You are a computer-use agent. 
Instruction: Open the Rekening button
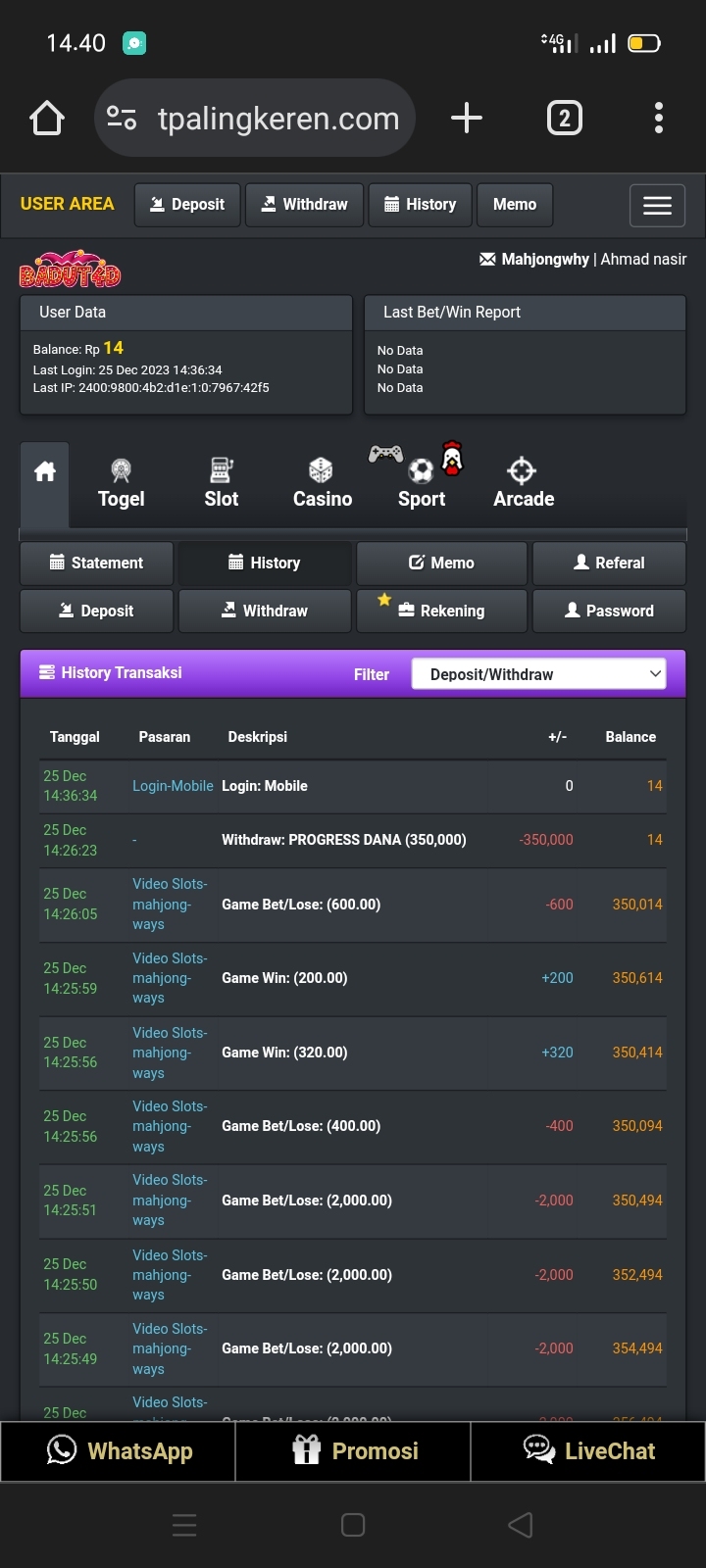click(x=441, y=612)
